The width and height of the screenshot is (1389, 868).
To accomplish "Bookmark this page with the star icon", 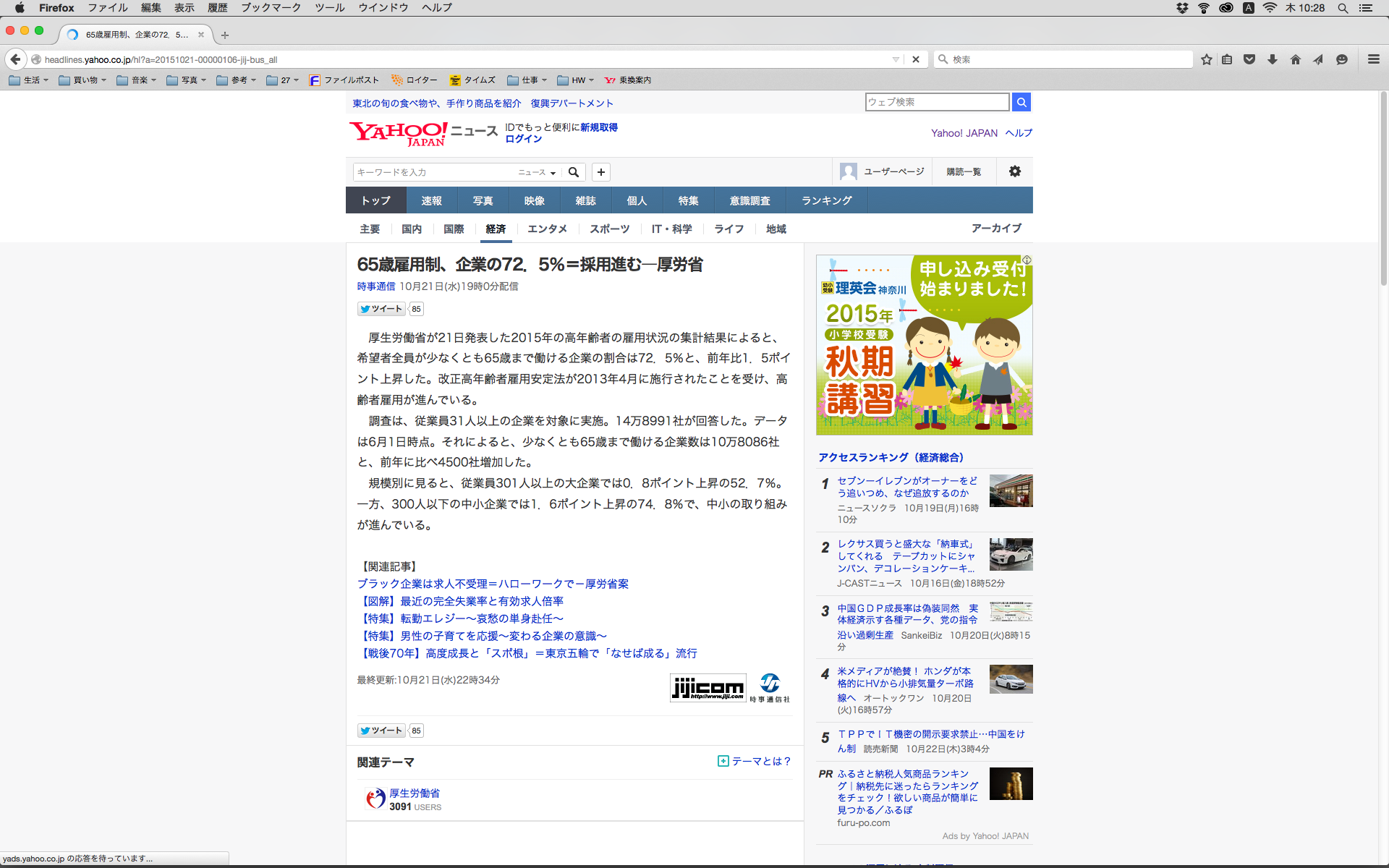I will [1206, 59].
